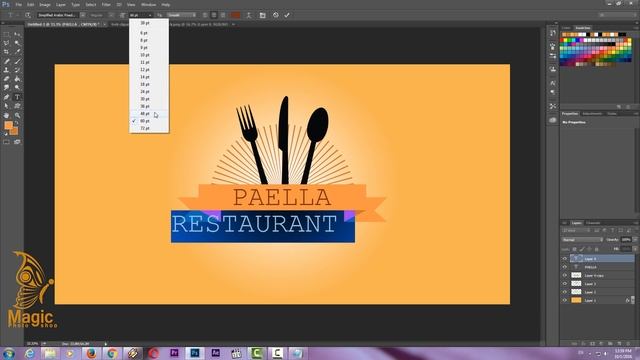Select the Crop tool
This screenshot has height=360, width=640.
click(x=7, y=52)
